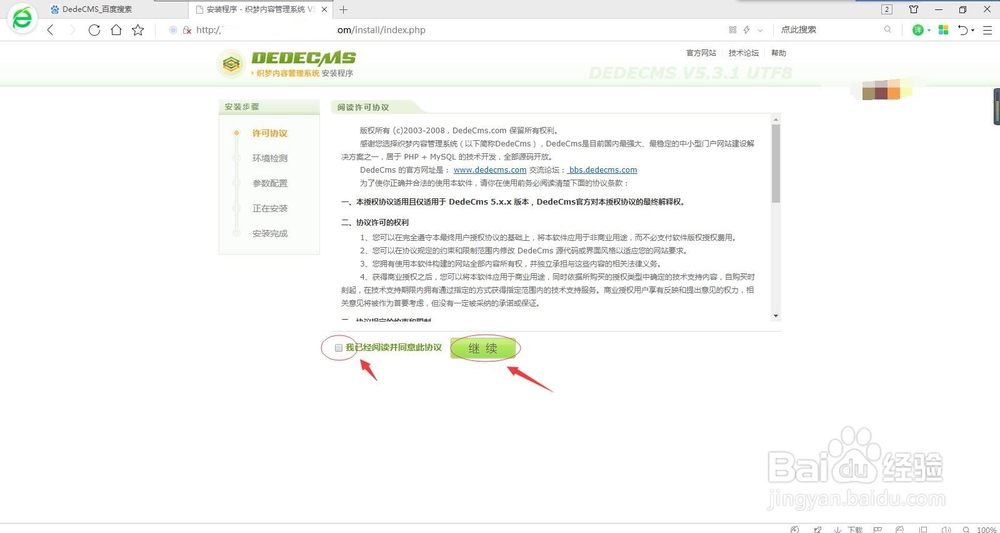Screen dimensions: 1000x533
Task: Click the 版权所有 (c)2003-2008 copyright line
Action: tap(459, 131)
